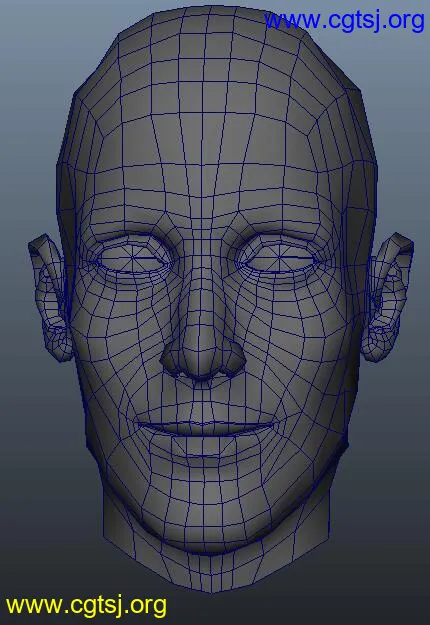Click the blue www.cgtsj.org watermark link
430x625 pixels.
pos(344,20)
